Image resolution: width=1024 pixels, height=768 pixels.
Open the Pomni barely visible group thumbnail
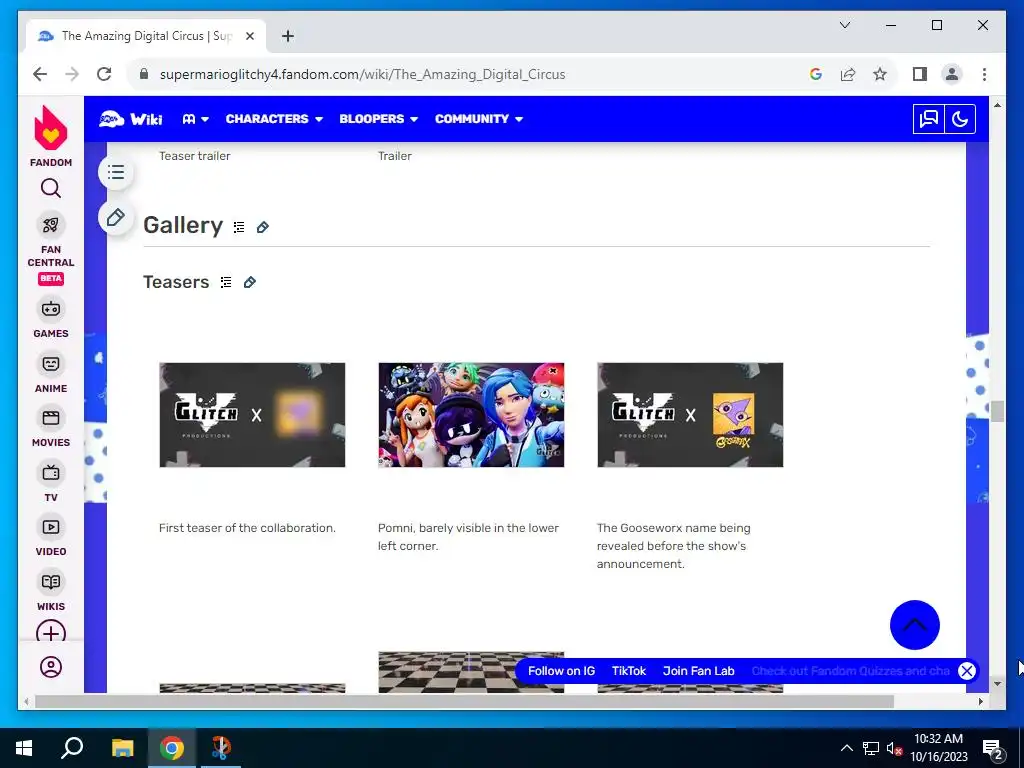[471, 415]
